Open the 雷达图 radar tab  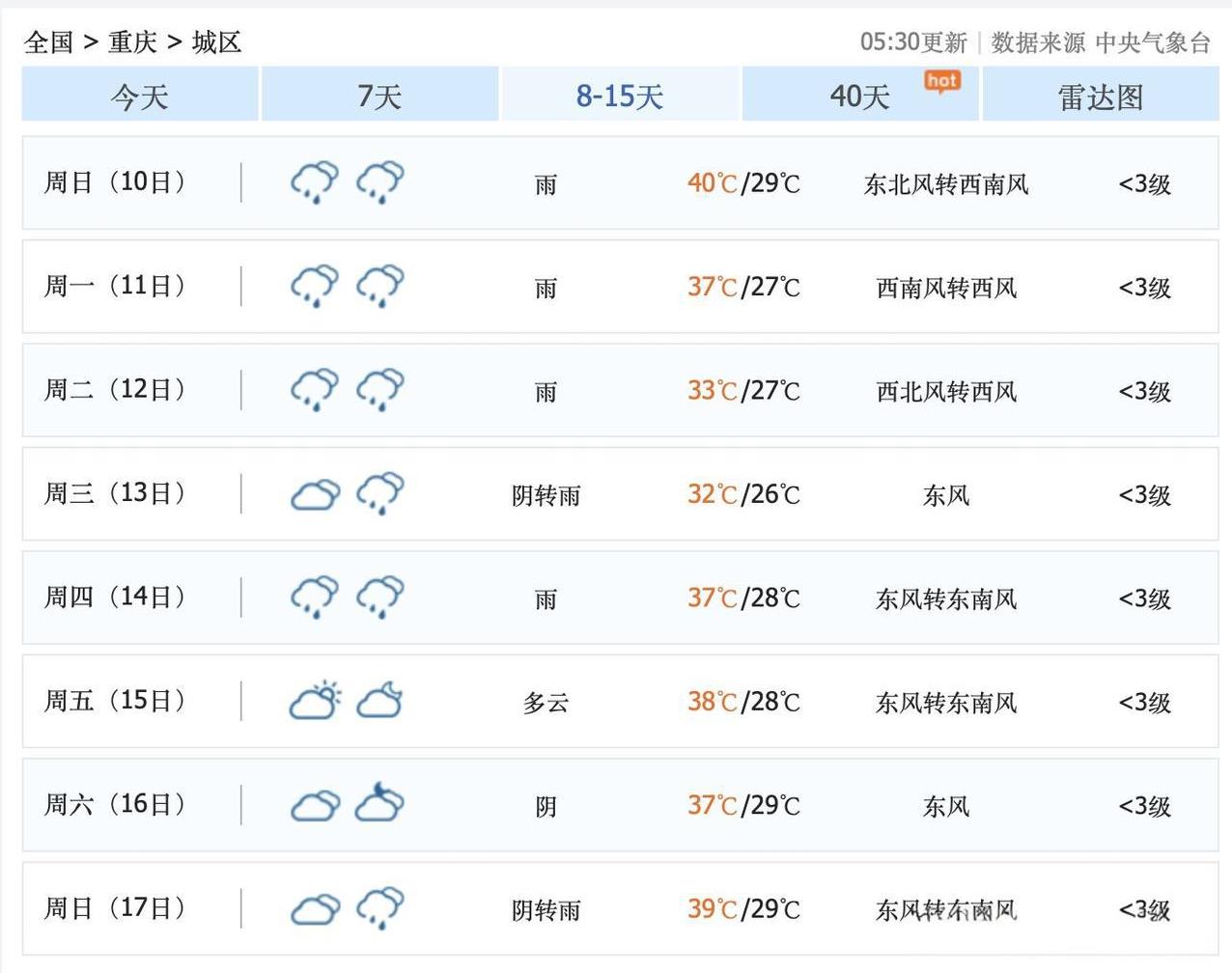coord(1101,97)
